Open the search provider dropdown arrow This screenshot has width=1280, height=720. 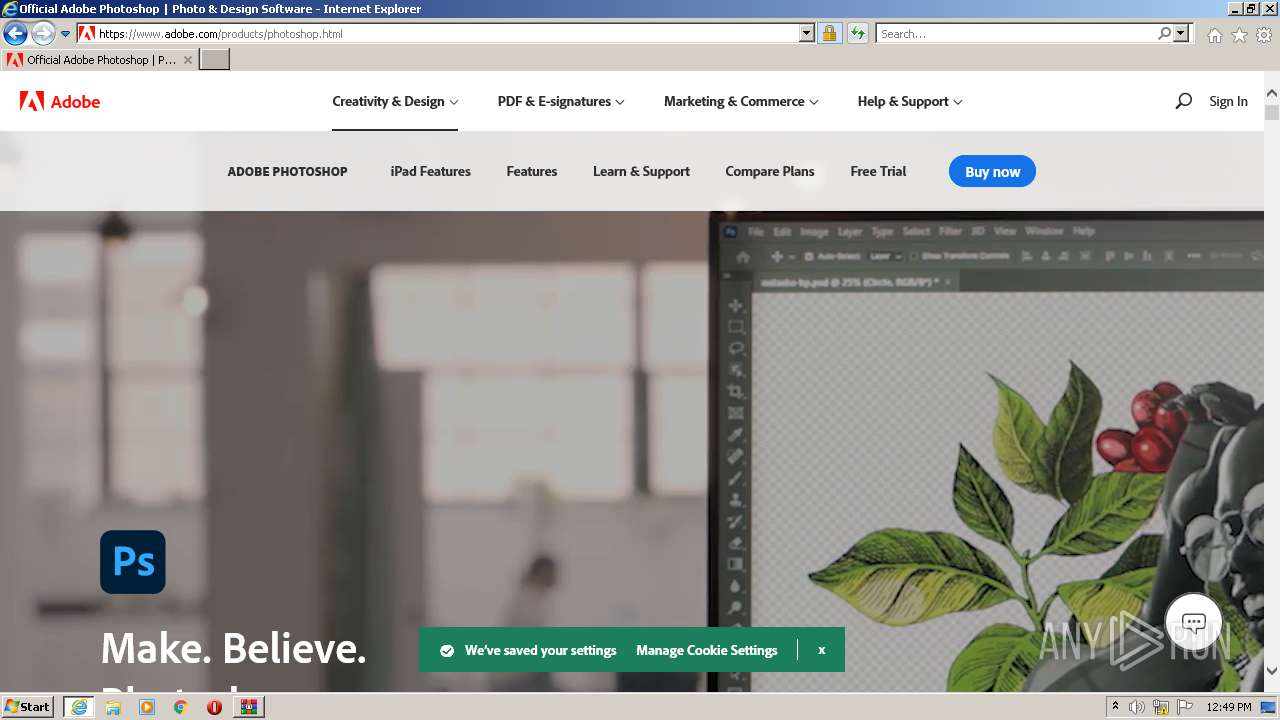pyautogui.click(x=1181, y=33)
